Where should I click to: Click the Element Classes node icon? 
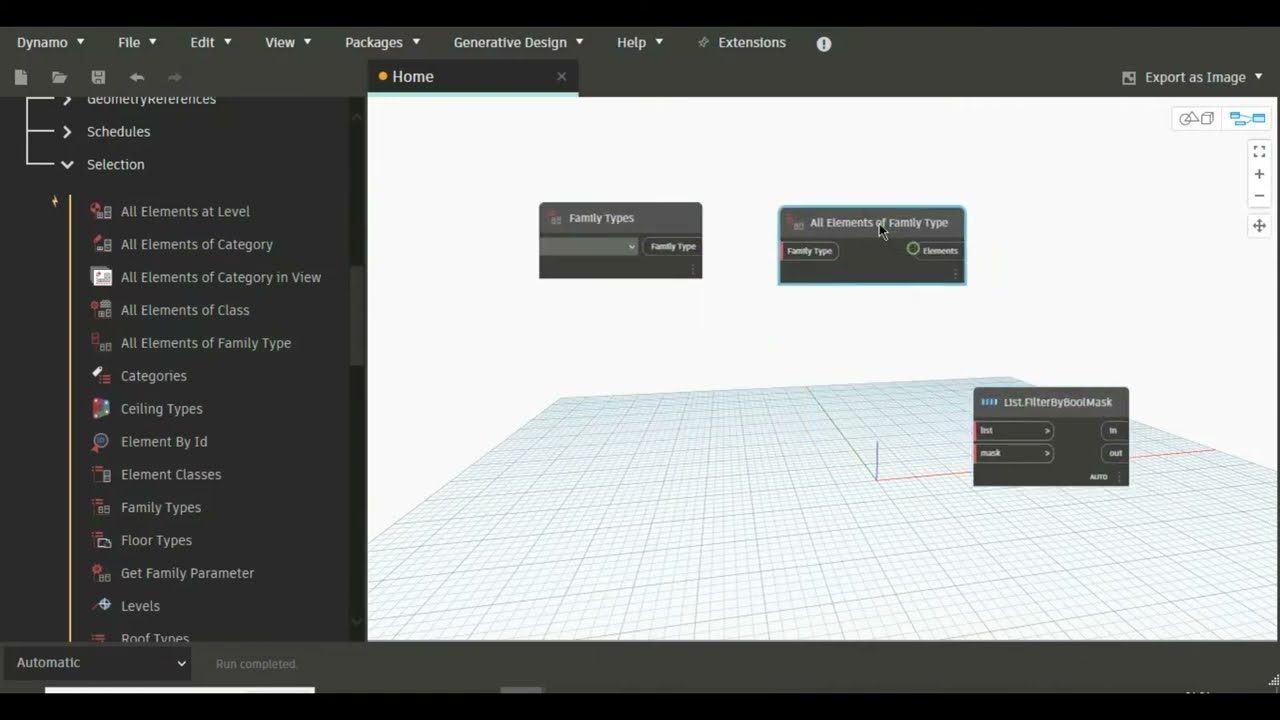coord(101,474)
